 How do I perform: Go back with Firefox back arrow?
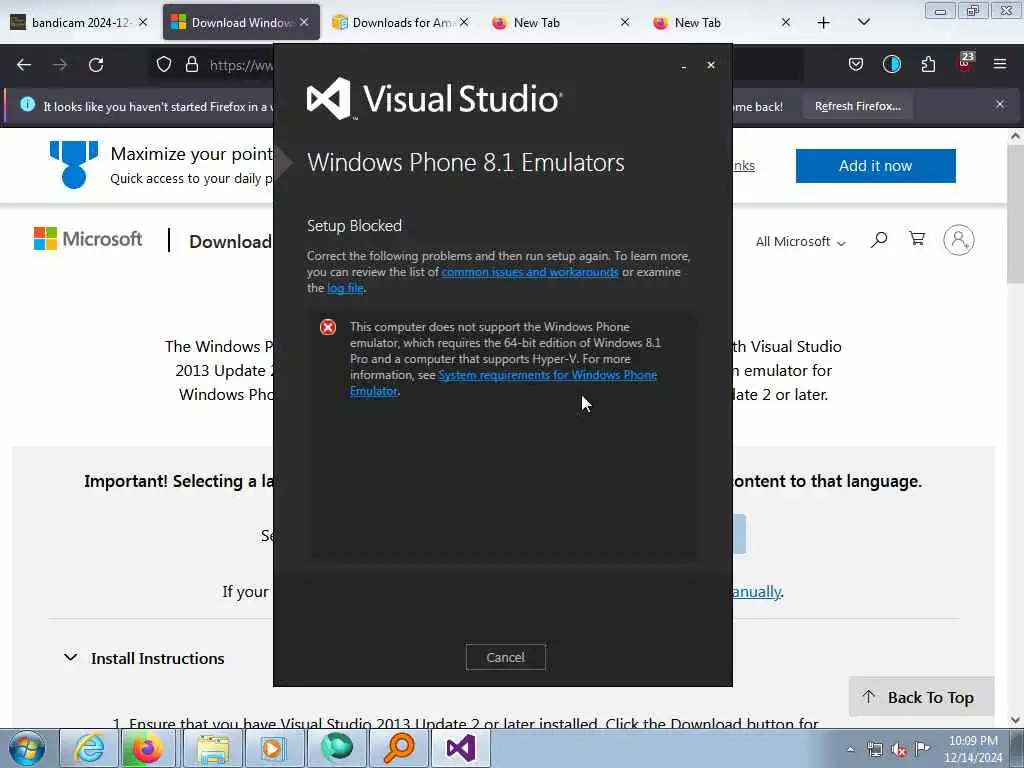pos(24,65)
